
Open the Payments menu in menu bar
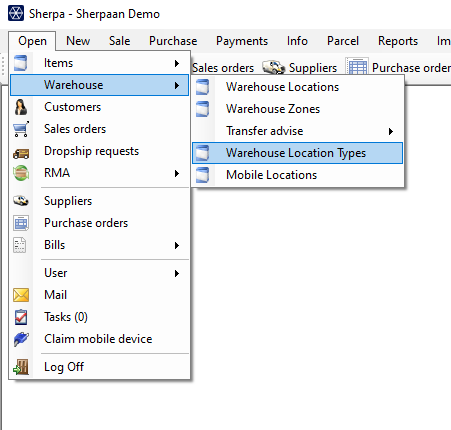coord(242,41)
